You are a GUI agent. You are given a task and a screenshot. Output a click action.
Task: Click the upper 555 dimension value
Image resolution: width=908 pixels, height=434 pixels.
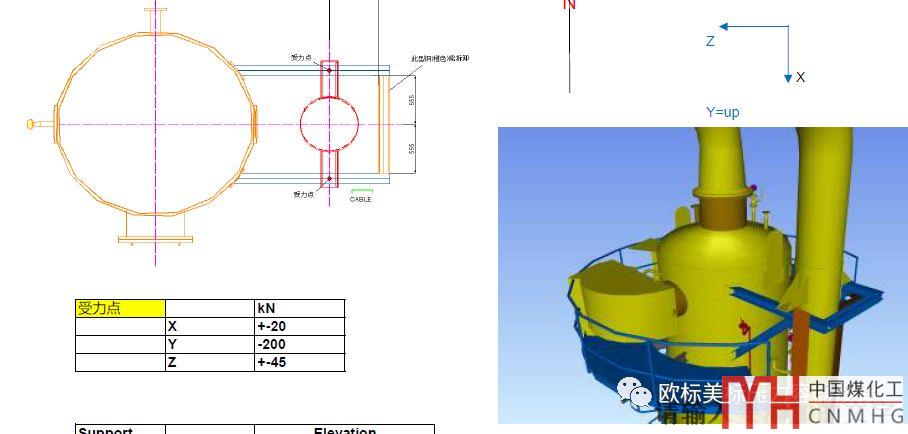(412, 100)
